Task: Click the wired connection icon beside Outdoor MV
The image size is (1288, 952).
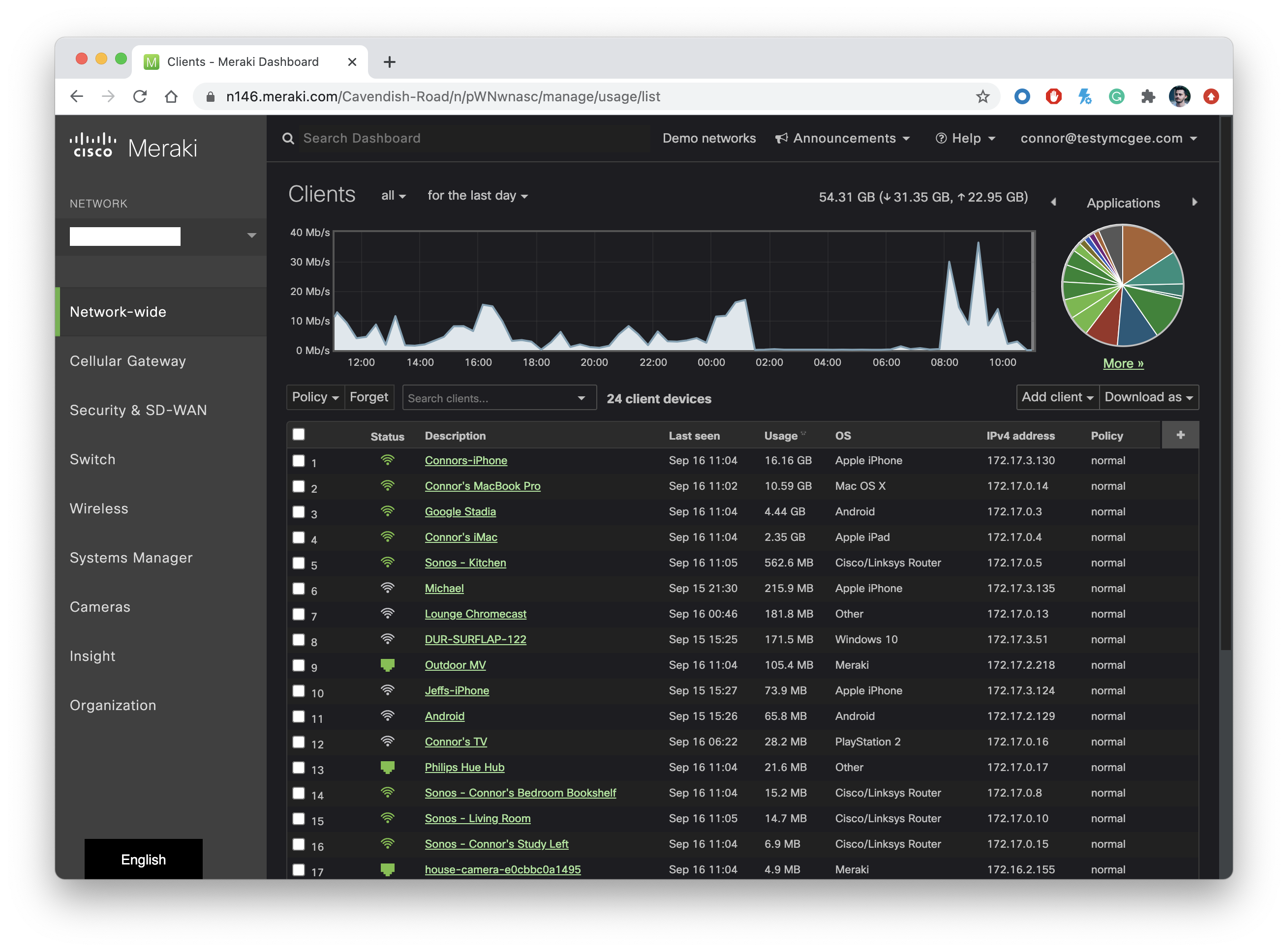Action: click(388, 664)
